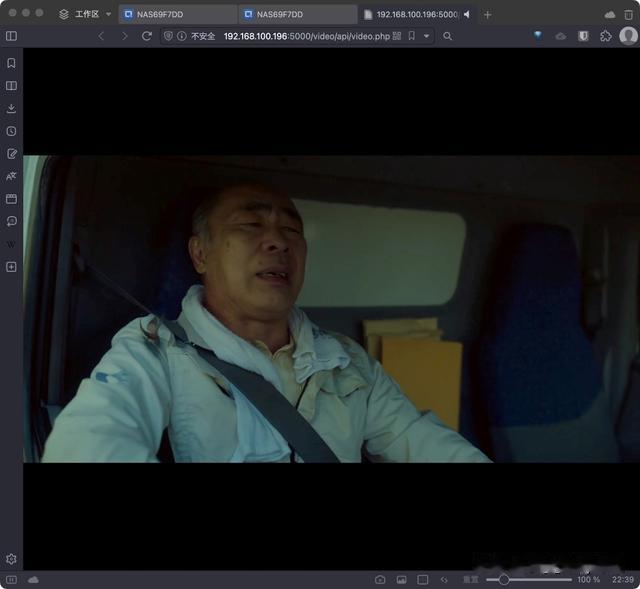640x589 pixels.
Task: Switch to the second NAS69F7DD tab
Action: click(298, 14)
